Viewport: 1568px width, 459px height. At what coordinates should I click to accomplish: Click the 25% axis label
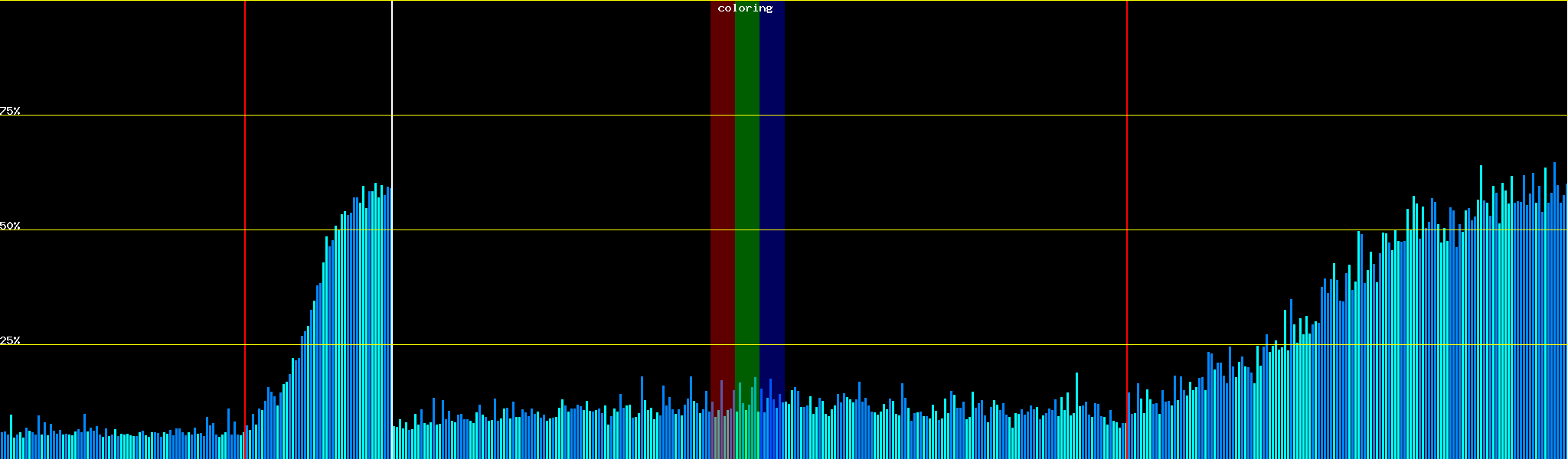[x=10, y=340]
